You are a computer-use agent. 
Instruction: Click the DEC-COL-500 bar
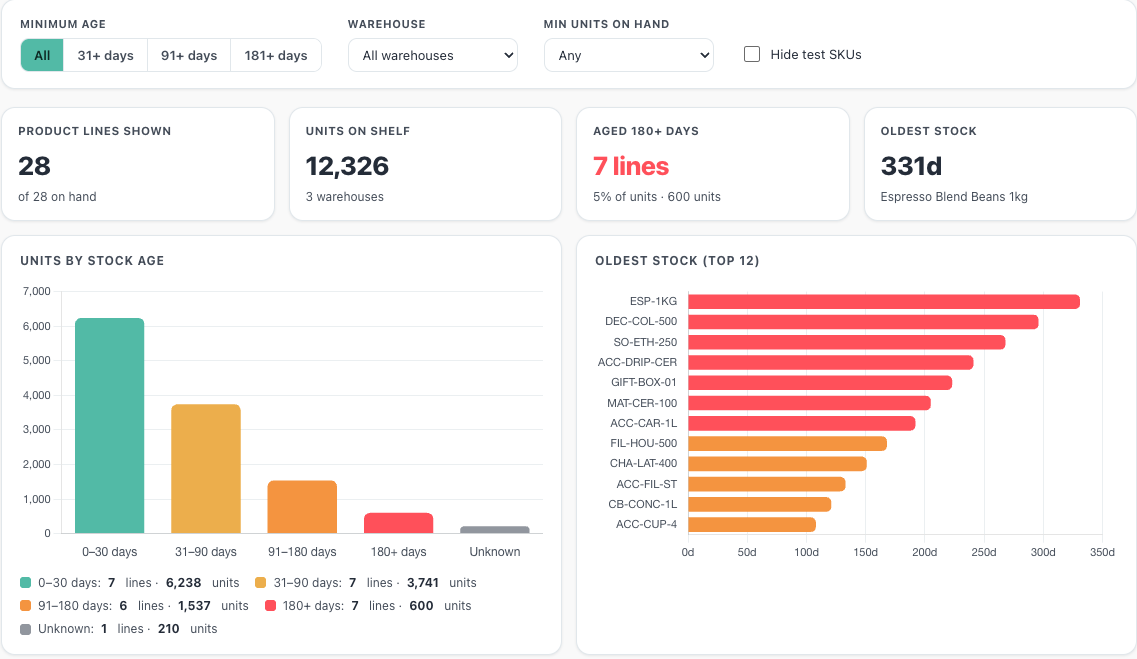point(863,322)
